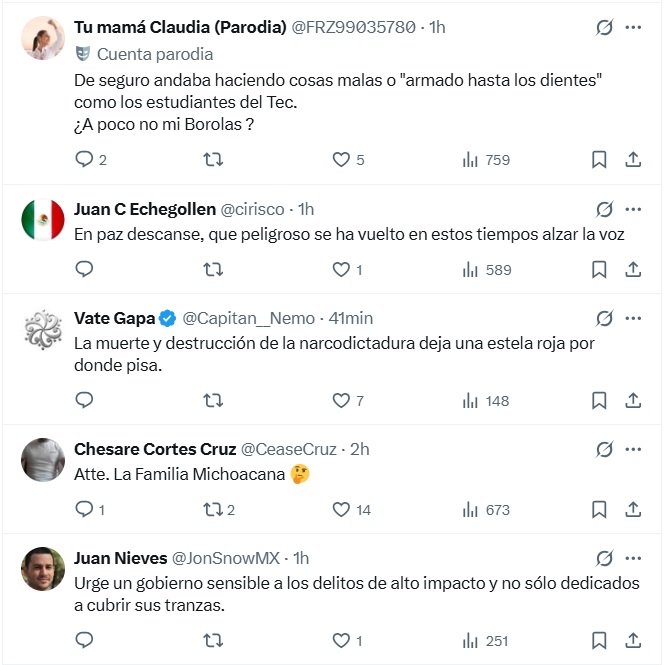Click Tu mamá Claudia's profile avatar
Screen dimensions: 667x665
point(43,38)
